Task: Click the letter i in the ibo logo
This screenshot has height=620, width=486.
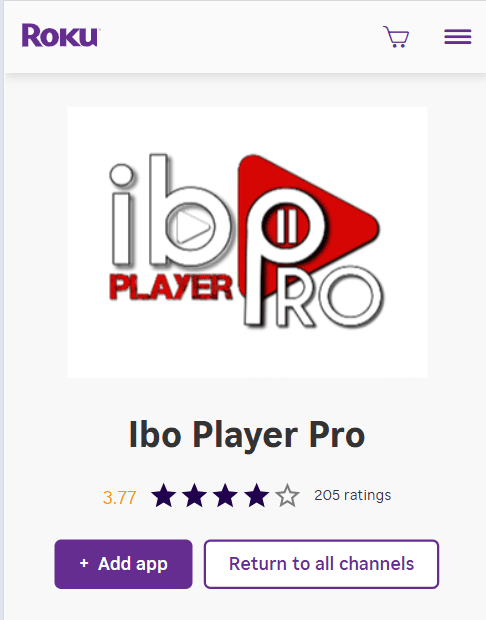Action: pyautogui.click(x=121, y=215)
